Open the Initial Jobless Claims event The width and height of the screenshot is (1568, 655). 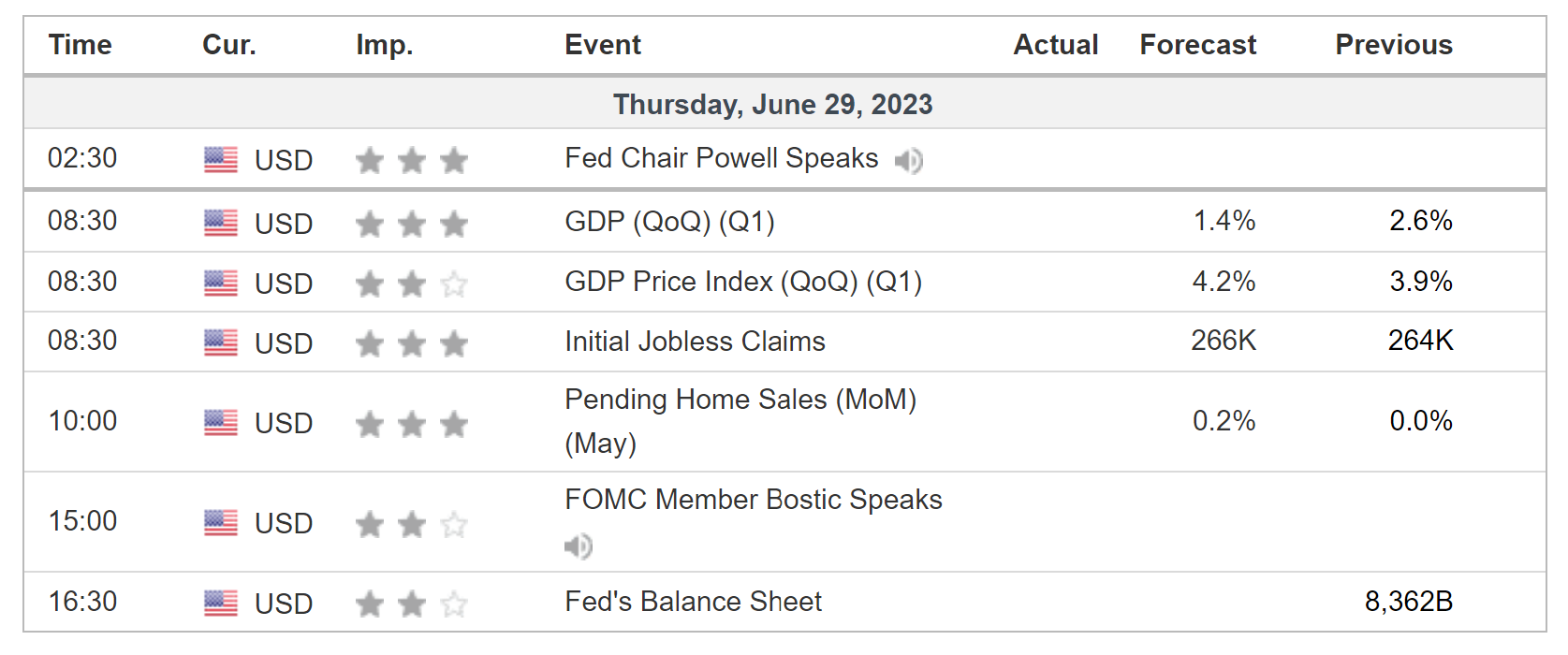pyautogui.click(x=695, y=342)
